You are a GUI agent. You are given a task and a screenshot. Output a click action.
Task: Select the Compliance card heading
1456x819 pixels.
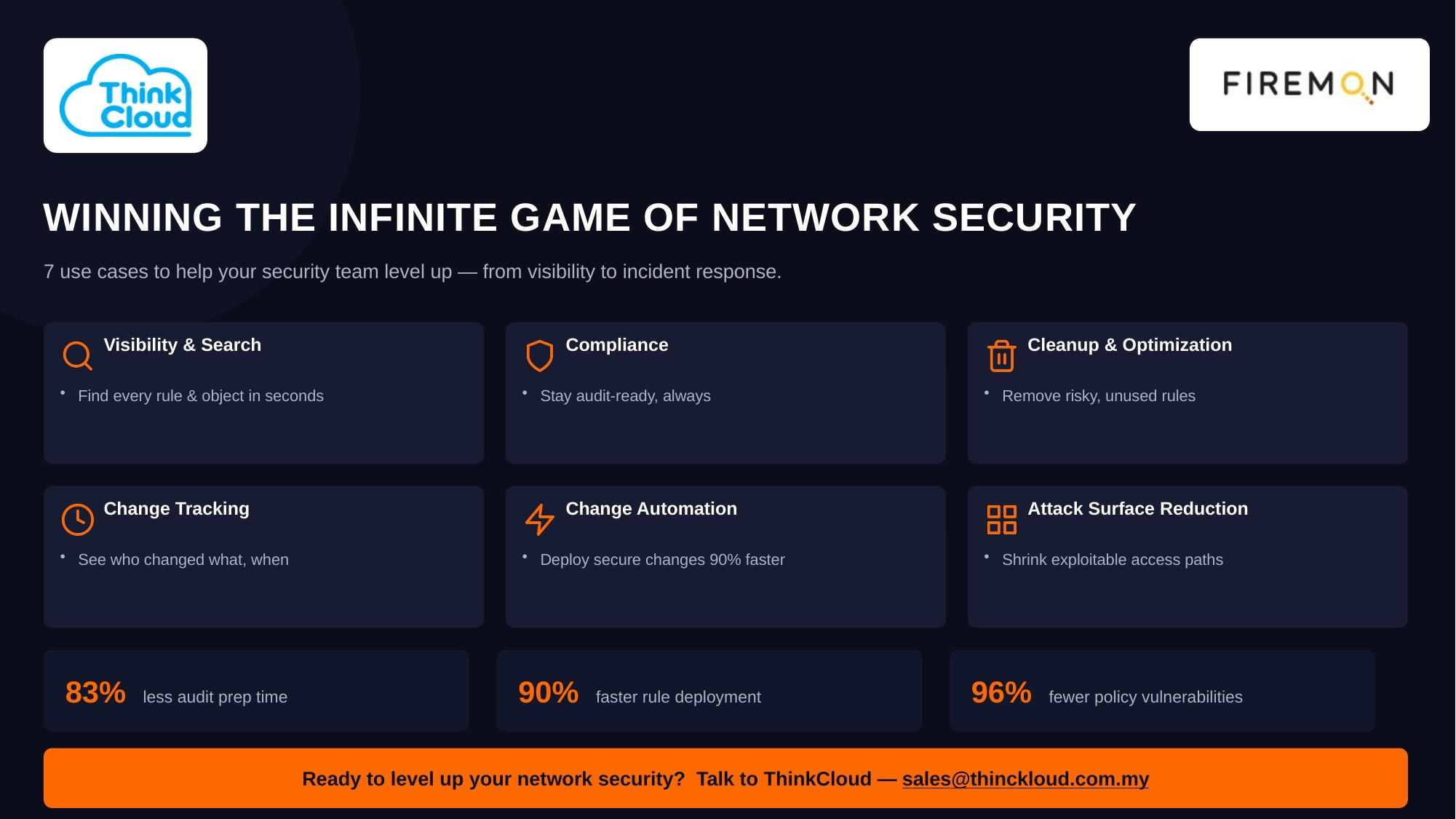click(x=617, y=345)
